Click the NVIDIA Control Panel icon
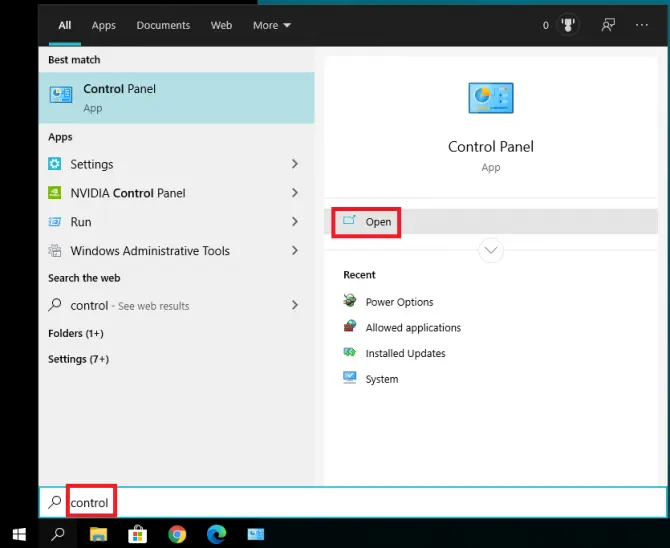This screenshot has width=670, height=548. tap(54, 193)
